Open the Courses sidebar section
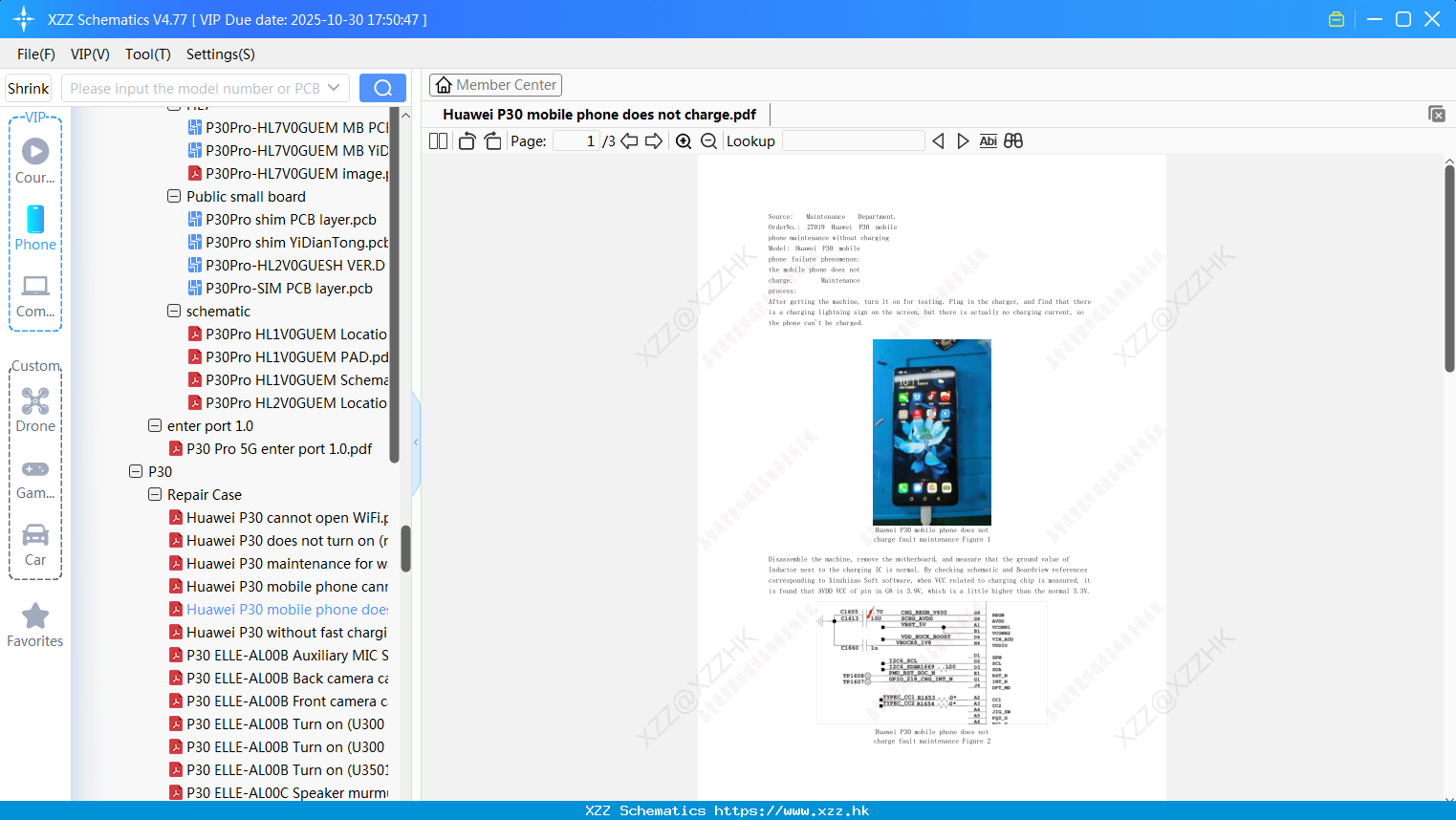Viewport: 1456px width, 820px height. point(35,161)
